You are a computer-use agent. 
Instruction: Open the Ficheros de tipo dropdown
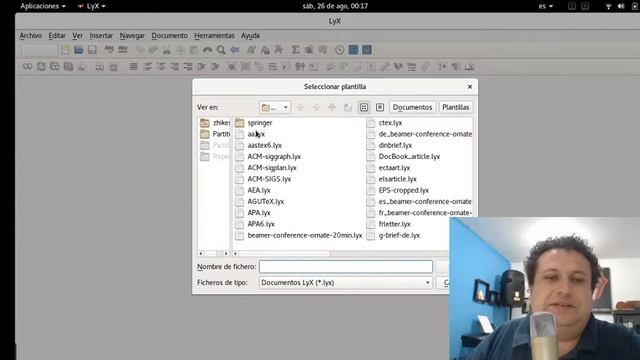(x=346, y=282)
